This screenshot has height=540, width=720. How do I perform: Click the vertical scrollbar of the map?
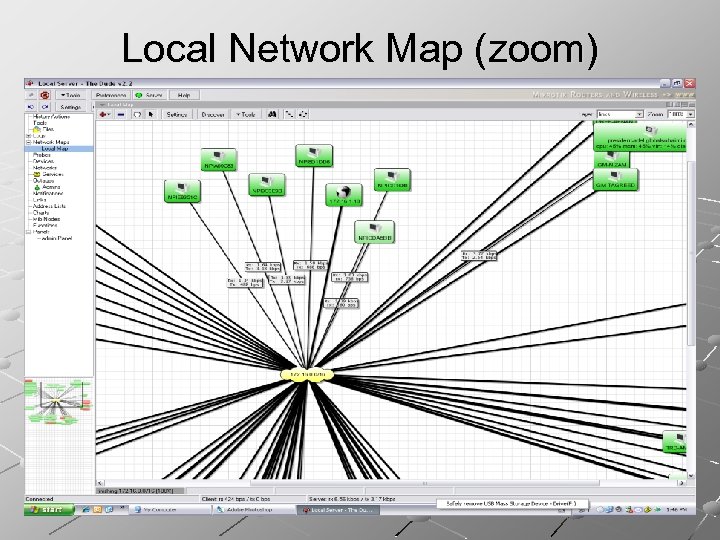coord(691,253)
